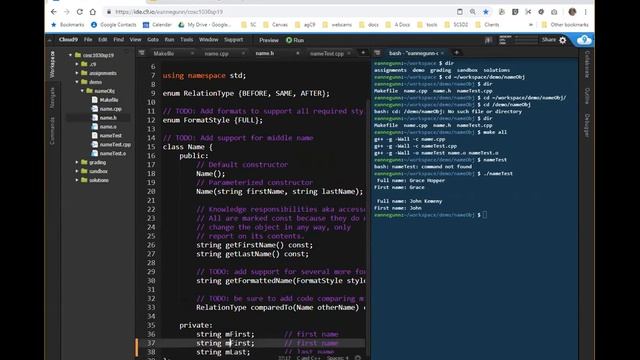Expand the sandbox folder

tap(77, 171)
